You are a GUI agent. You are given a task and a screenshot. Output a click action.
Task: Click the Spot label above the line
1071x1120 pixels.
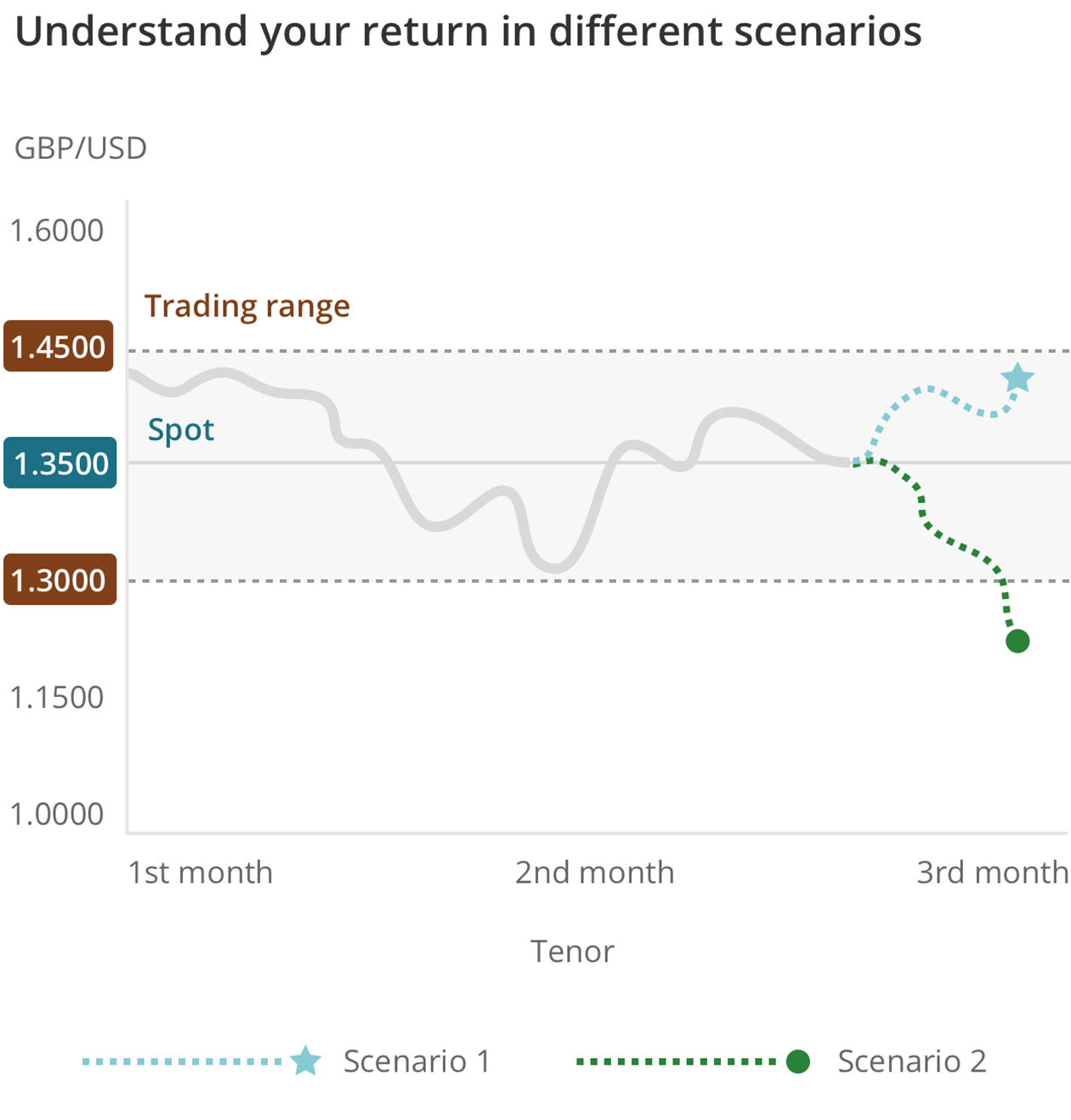point(181,430)
